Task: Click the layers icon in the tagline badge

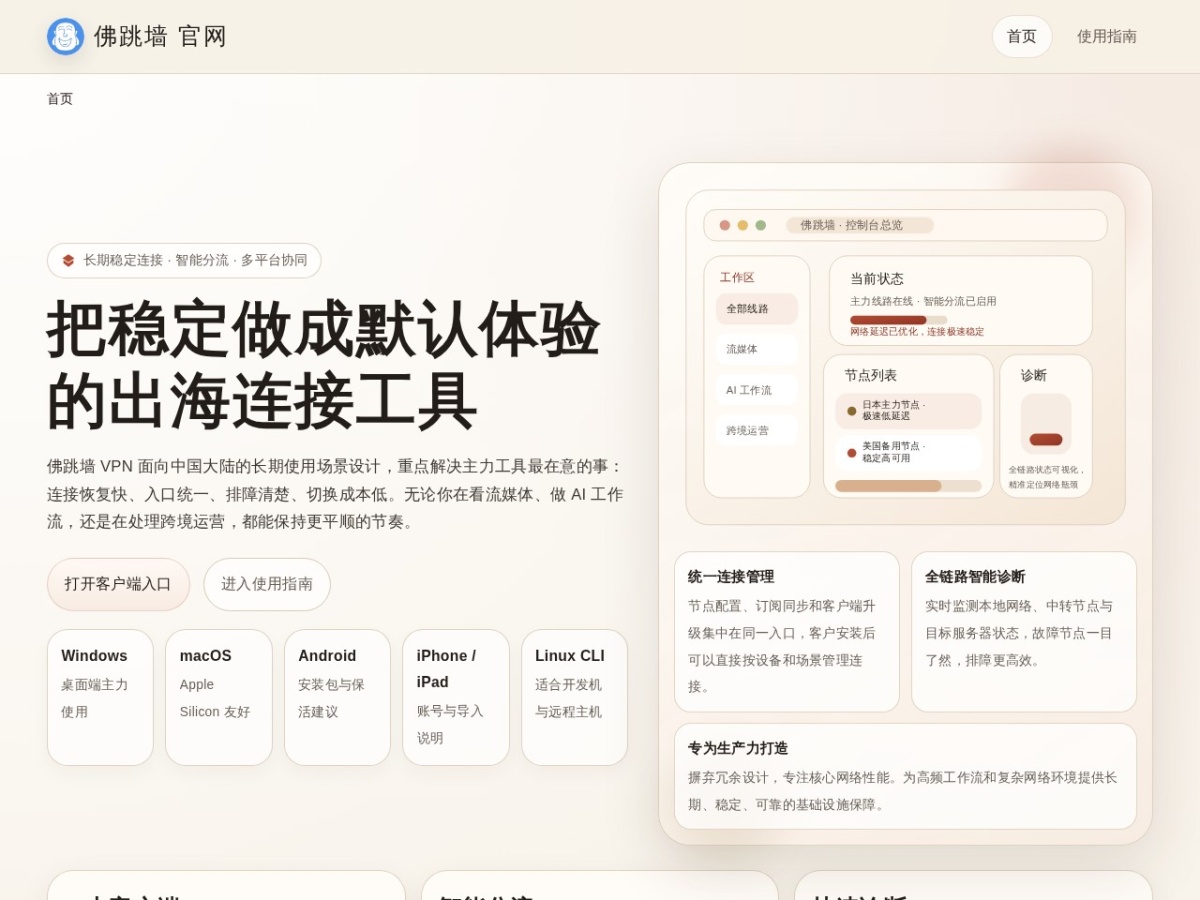Action: click(x=69, y=261)
